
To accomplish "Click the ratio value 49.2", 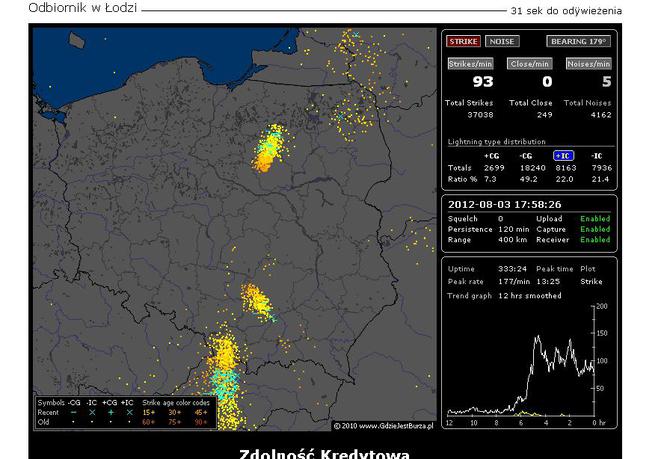I will tap(528, 179).
